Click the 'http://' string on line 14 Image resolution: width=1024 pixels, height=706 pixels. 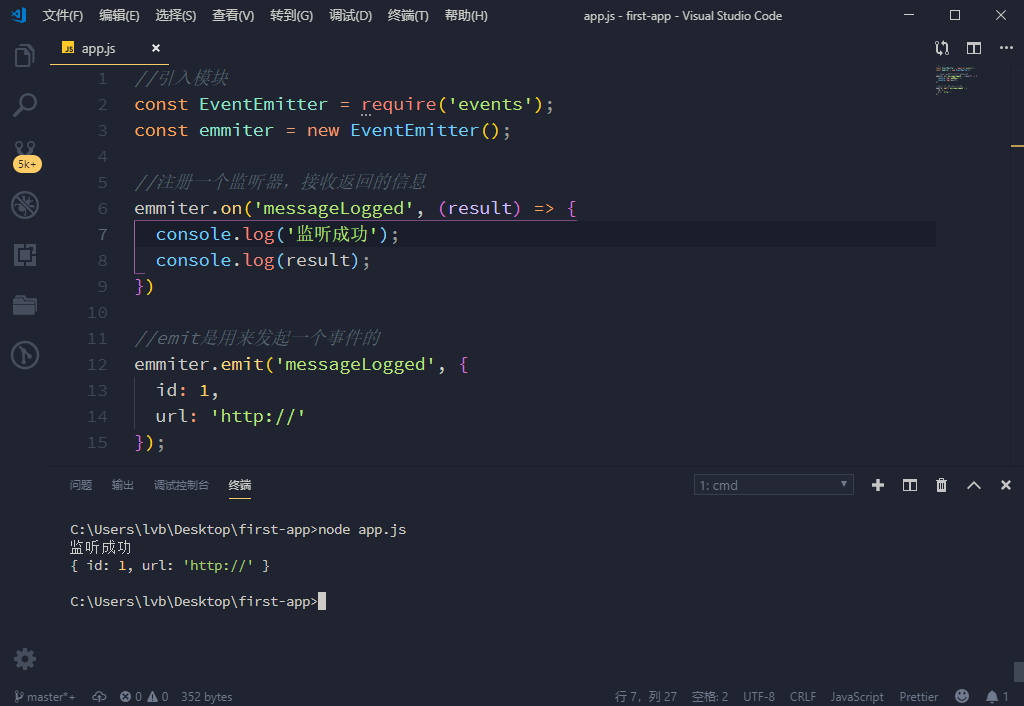(257, 416)
